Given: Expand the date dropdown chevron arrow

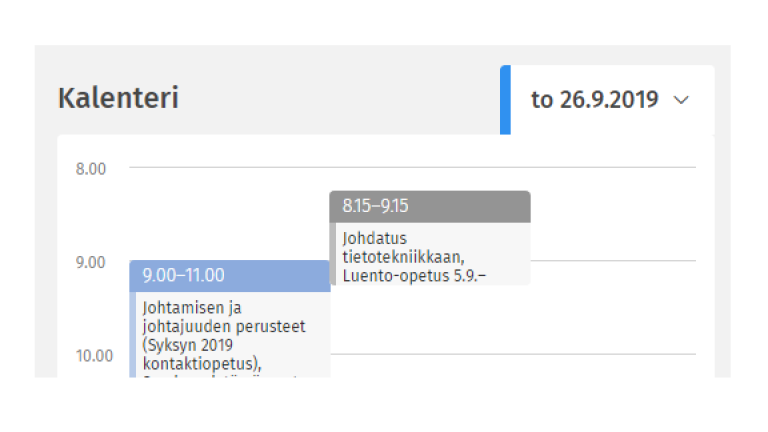Looking at the screenshot, I should click(x=682, y=100).
